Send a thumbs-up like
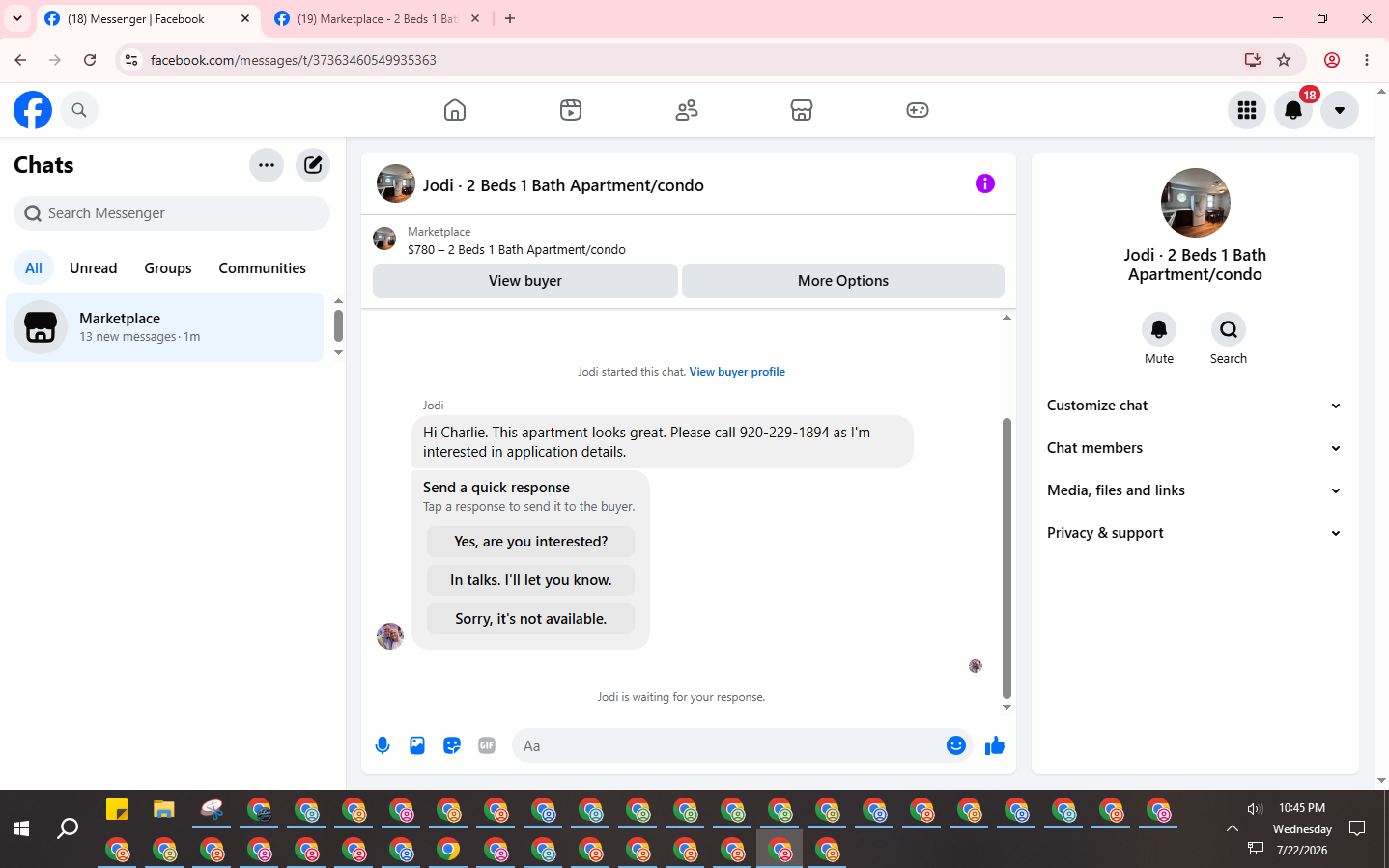The image size is (1389, 868). pos(995,745)
